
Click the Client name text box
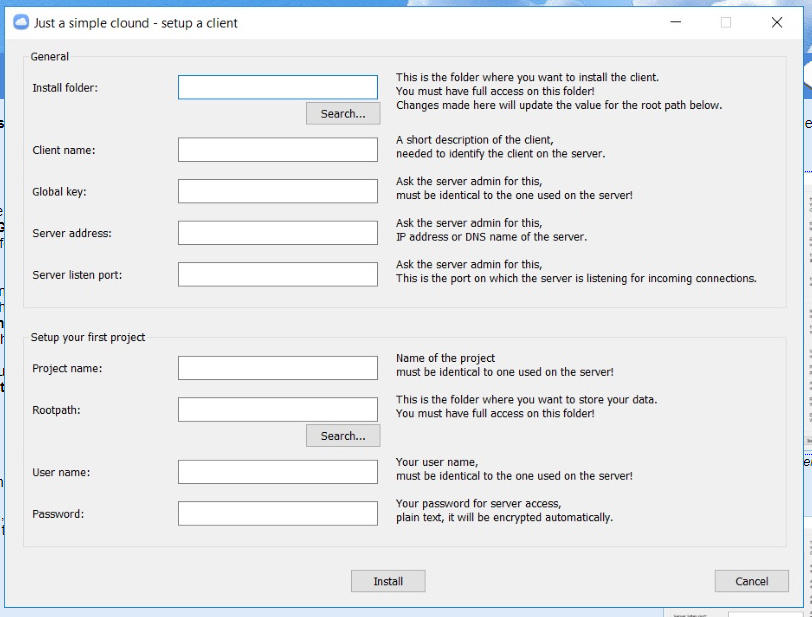pyautogui.click(x=278, y=150)
